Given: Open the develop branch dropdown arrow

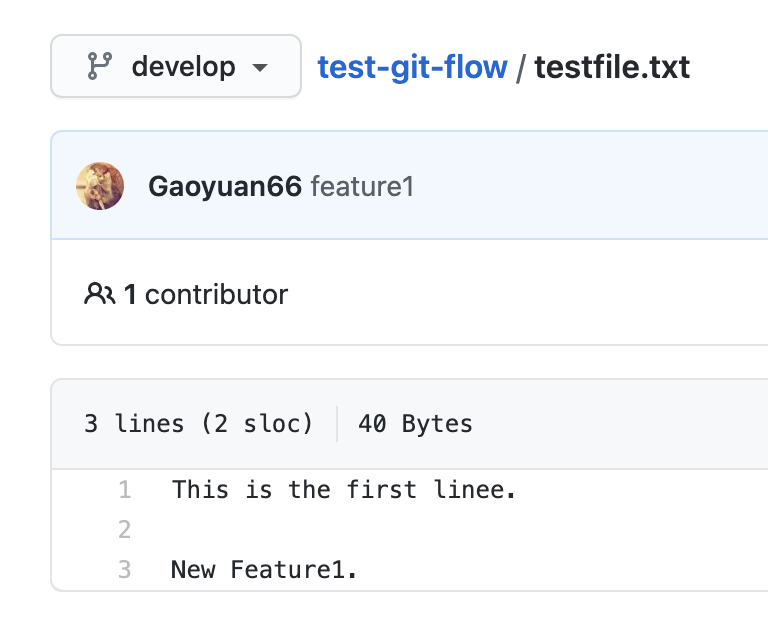Looking at the screenshot, I should coord(260,68).
